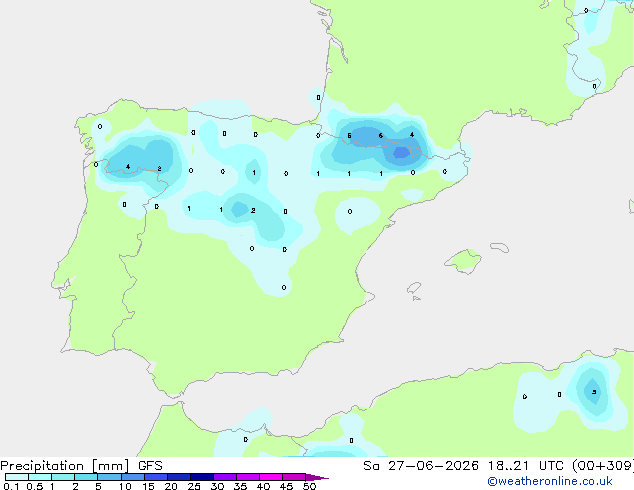The image size is (634, 490).
Task: Click the '50' legend scale label
Action: 309,486
